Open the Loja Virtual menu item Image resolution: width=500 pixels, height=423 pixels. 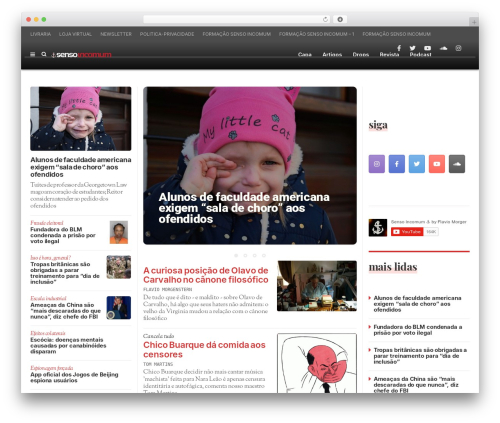pos(75,34)
